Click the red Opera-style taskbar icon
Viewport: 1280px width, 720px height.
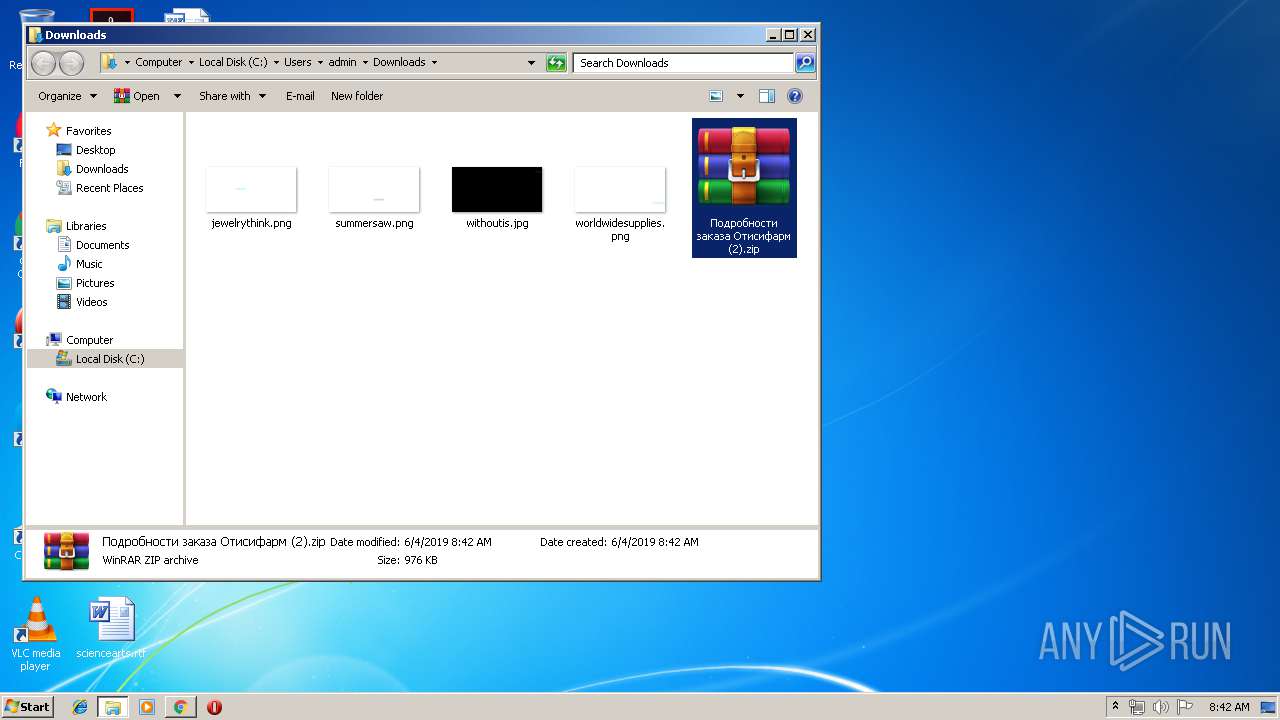click(x=214, y=707)
